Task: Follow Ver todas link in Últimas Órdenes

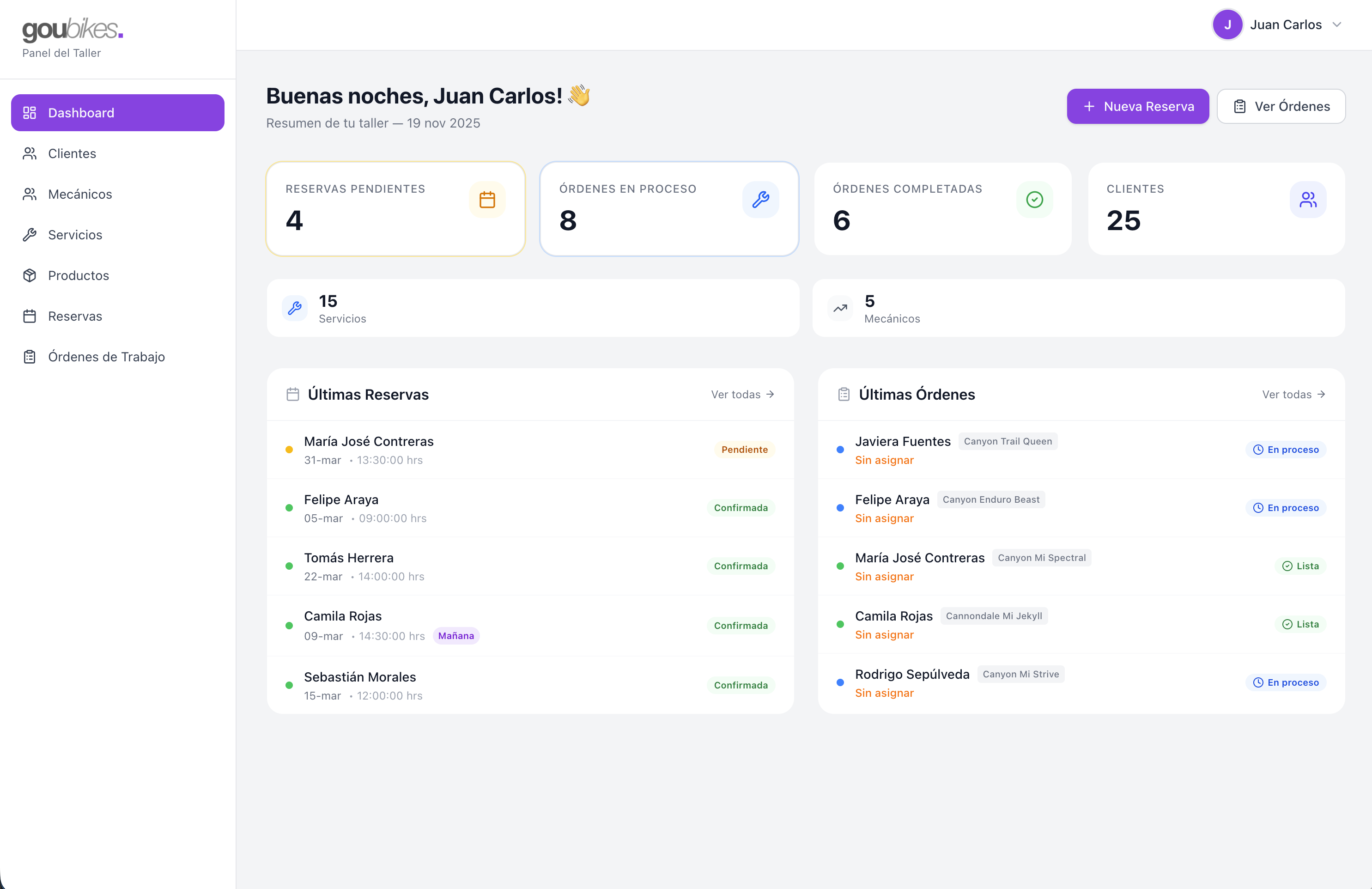Action: pos(1293,394)
